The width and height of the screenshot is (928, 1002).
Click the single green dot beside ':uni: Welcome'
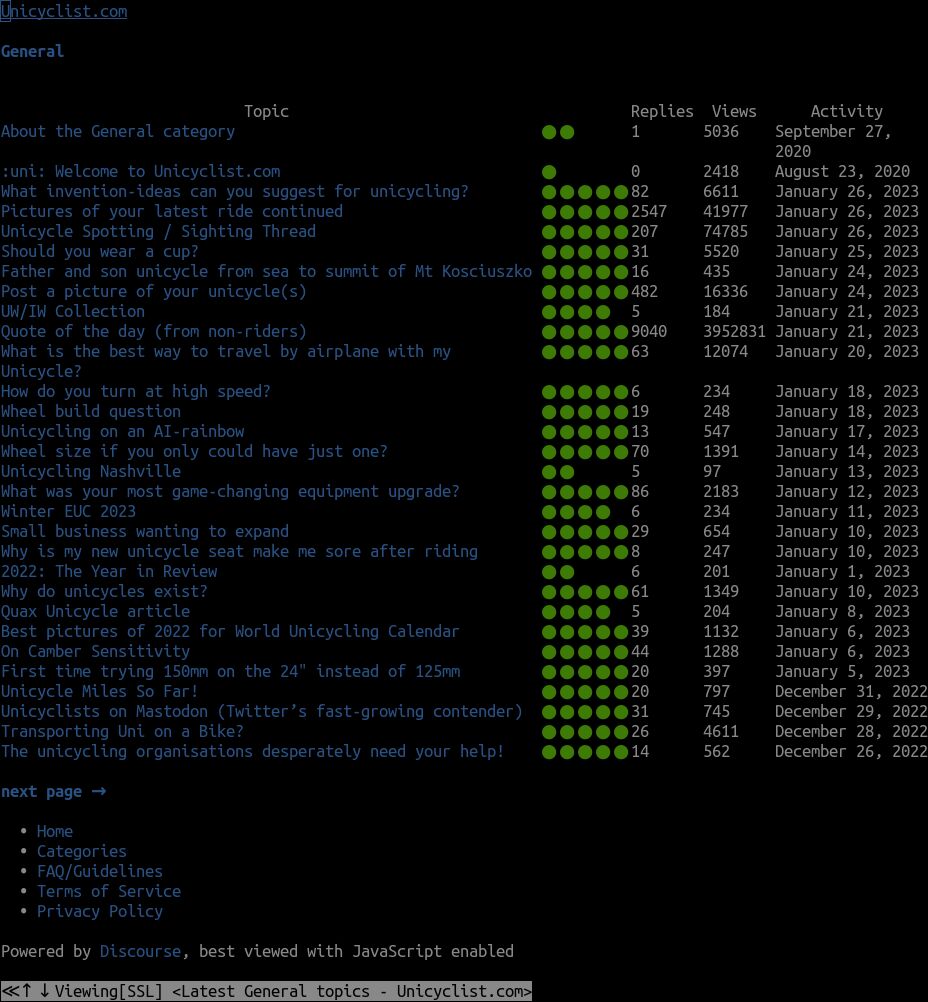[x=549, y=172]
